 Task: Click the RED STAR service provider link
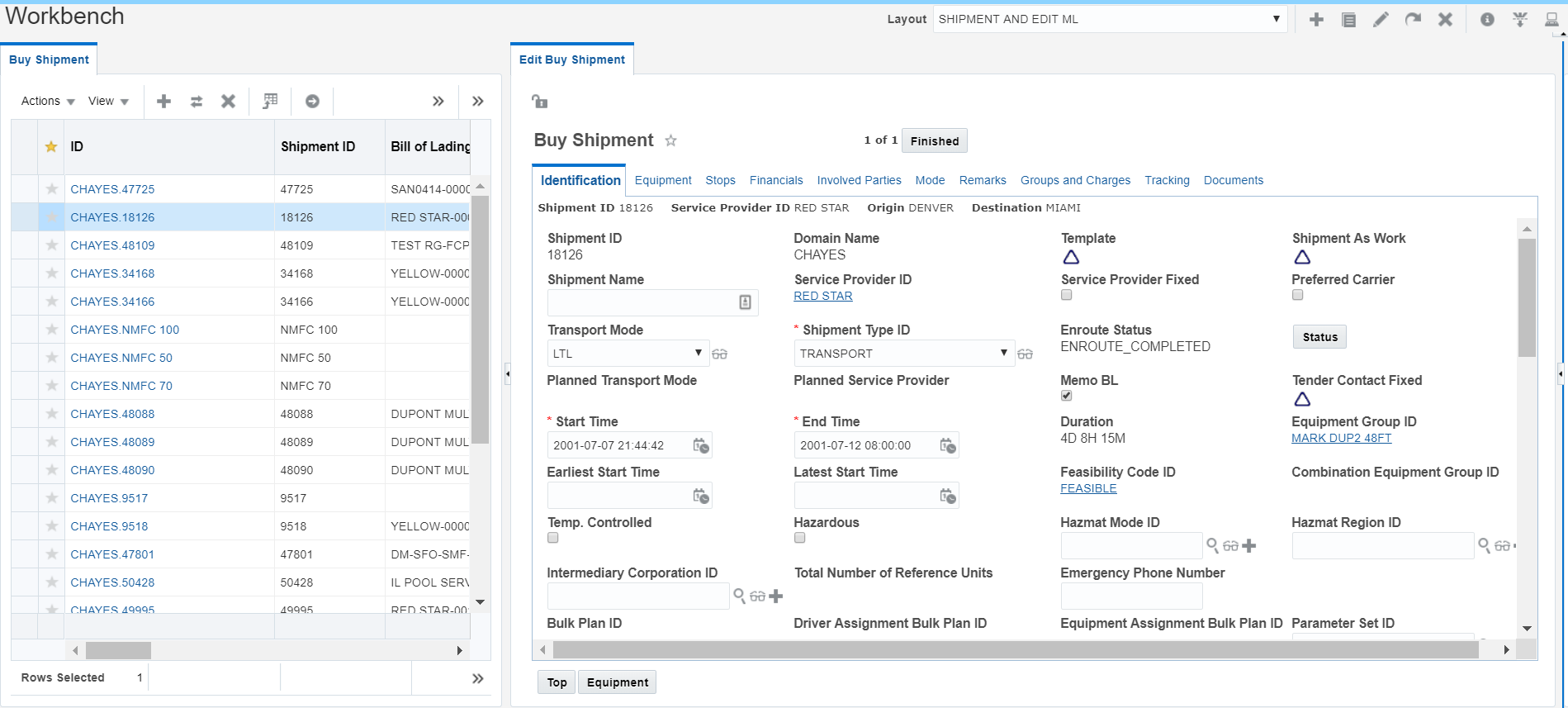coord(823,296)
